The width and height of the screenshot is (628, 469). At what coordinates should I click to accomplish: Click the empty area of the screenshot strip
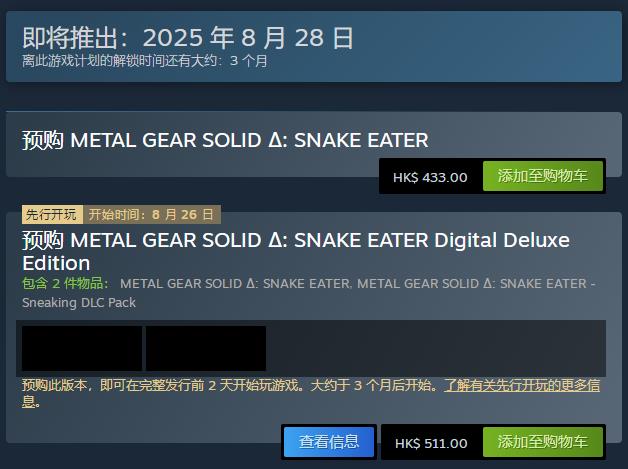[x=435, y=348]
